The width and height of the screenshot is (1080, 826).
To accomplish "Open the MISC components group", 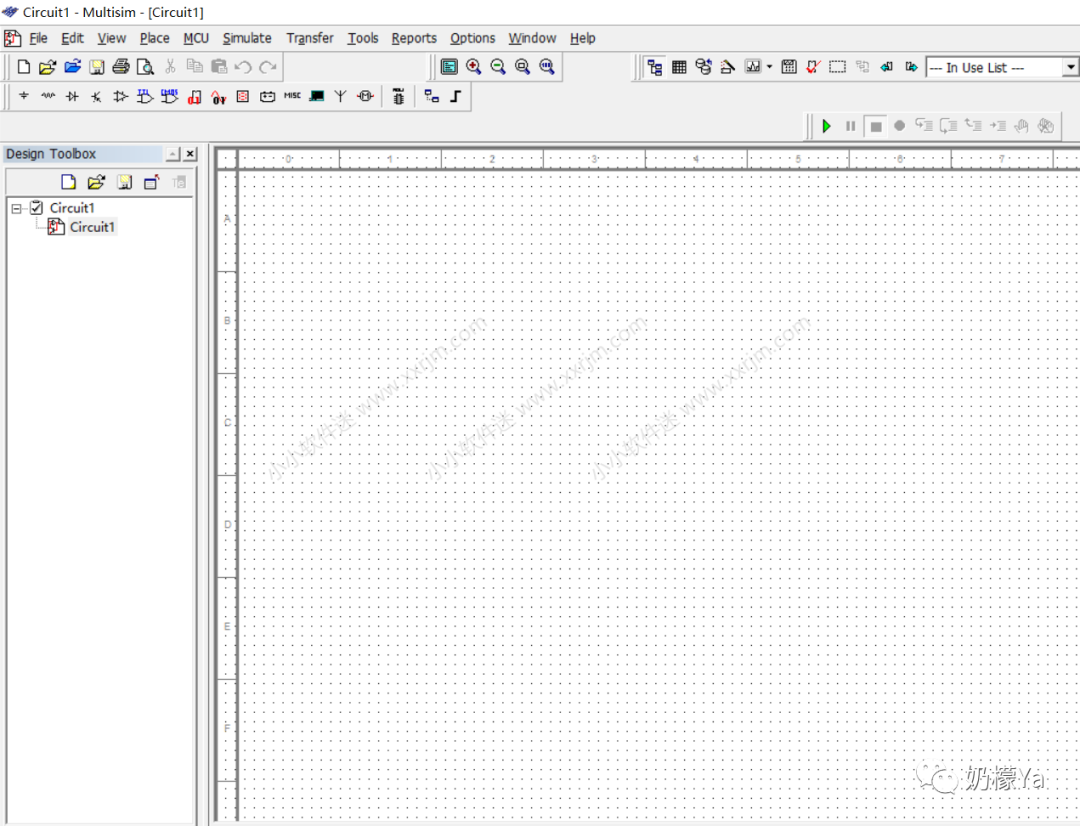I will [292, 96].
